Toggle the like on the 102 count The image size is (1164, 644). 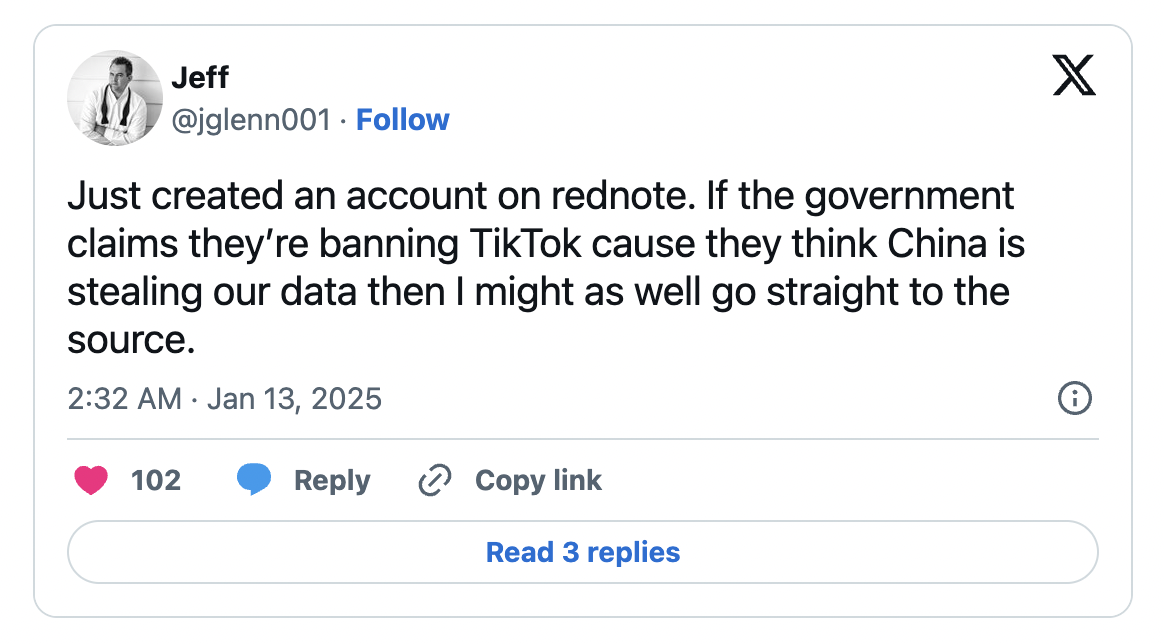pyautogui.click(x=155, y=480)
